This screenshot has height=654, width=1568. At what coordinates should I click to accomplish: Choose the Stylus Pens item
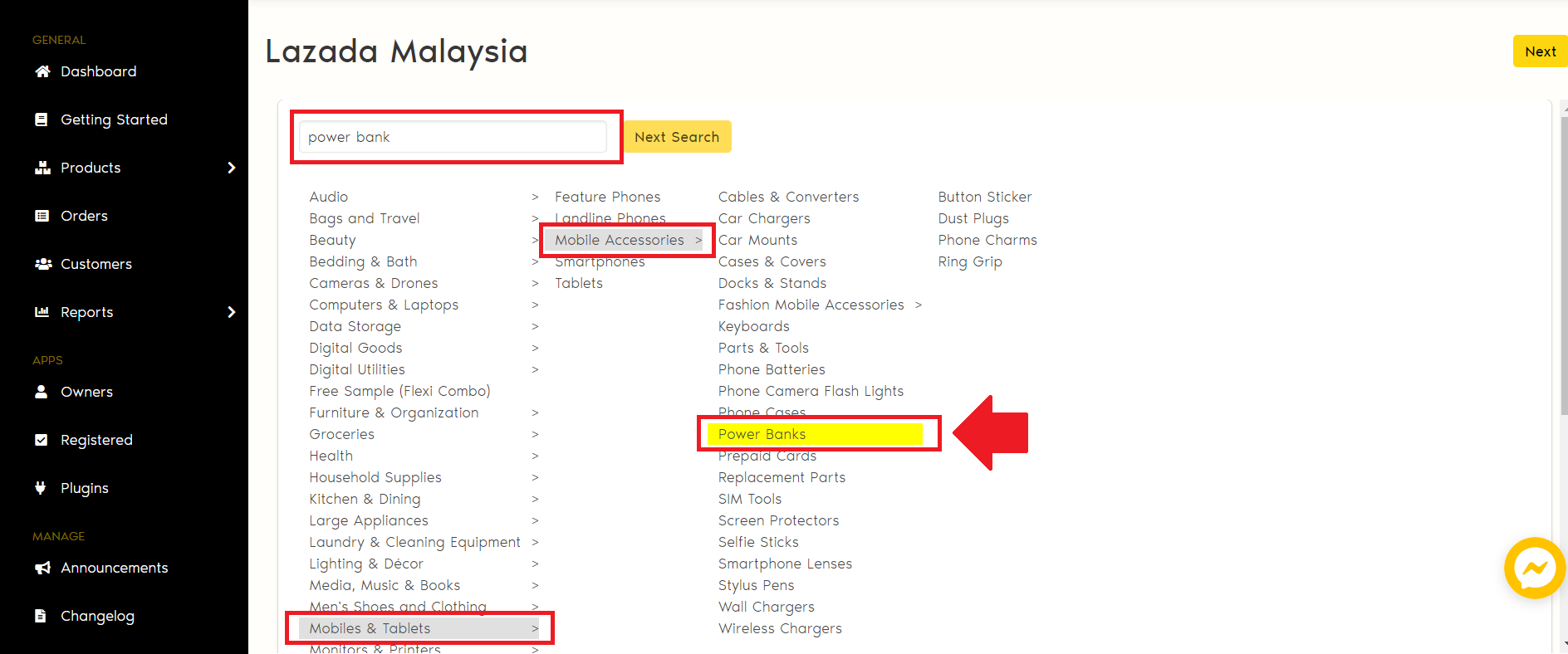pos(756,585)
